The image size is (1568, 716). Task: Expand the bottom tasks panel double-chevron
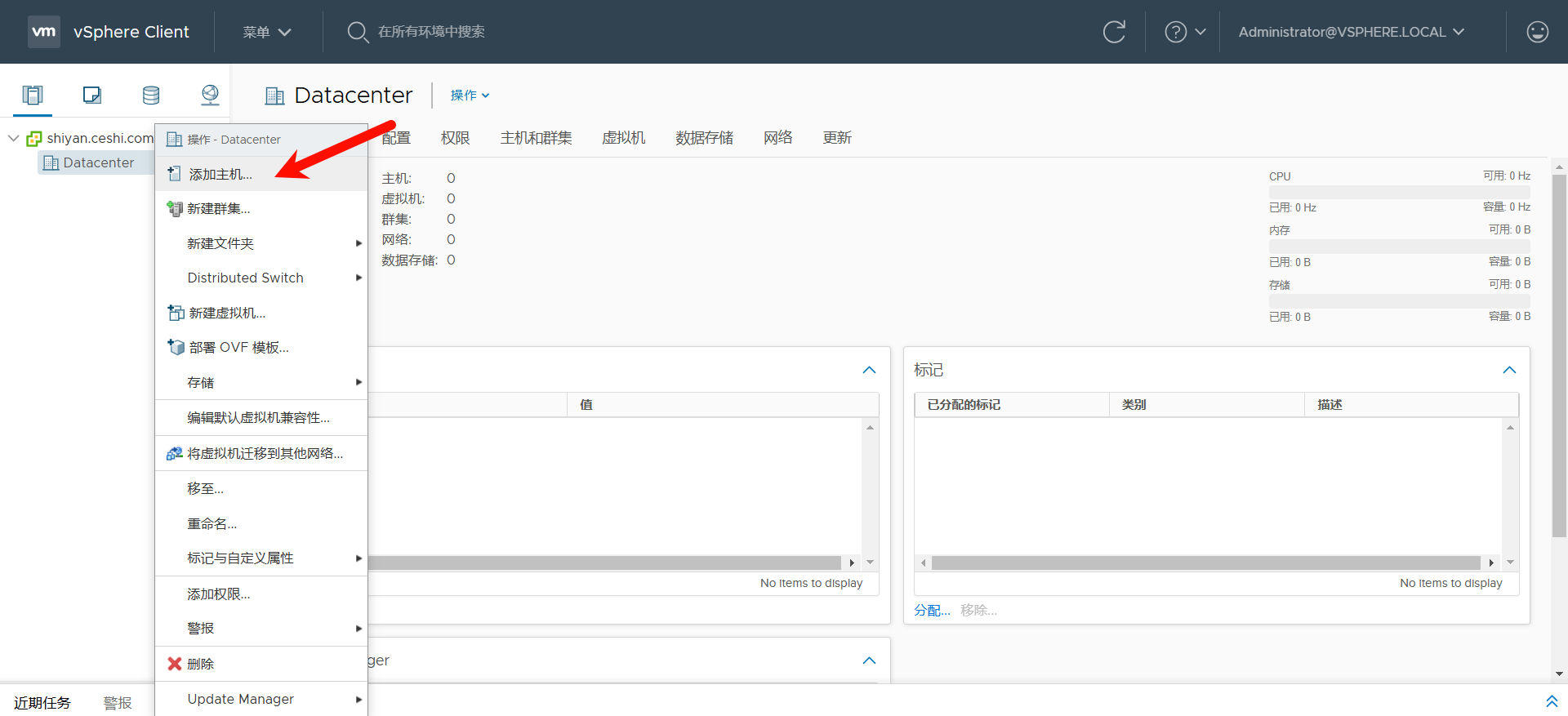(1552, 701)
